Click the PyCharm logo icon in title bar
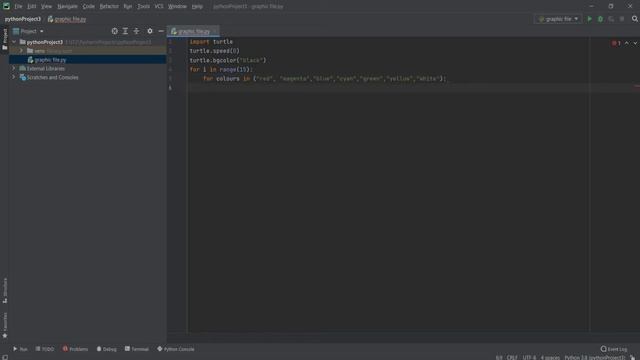The height and width of the screenshot is (360, 640). [6, 6]
